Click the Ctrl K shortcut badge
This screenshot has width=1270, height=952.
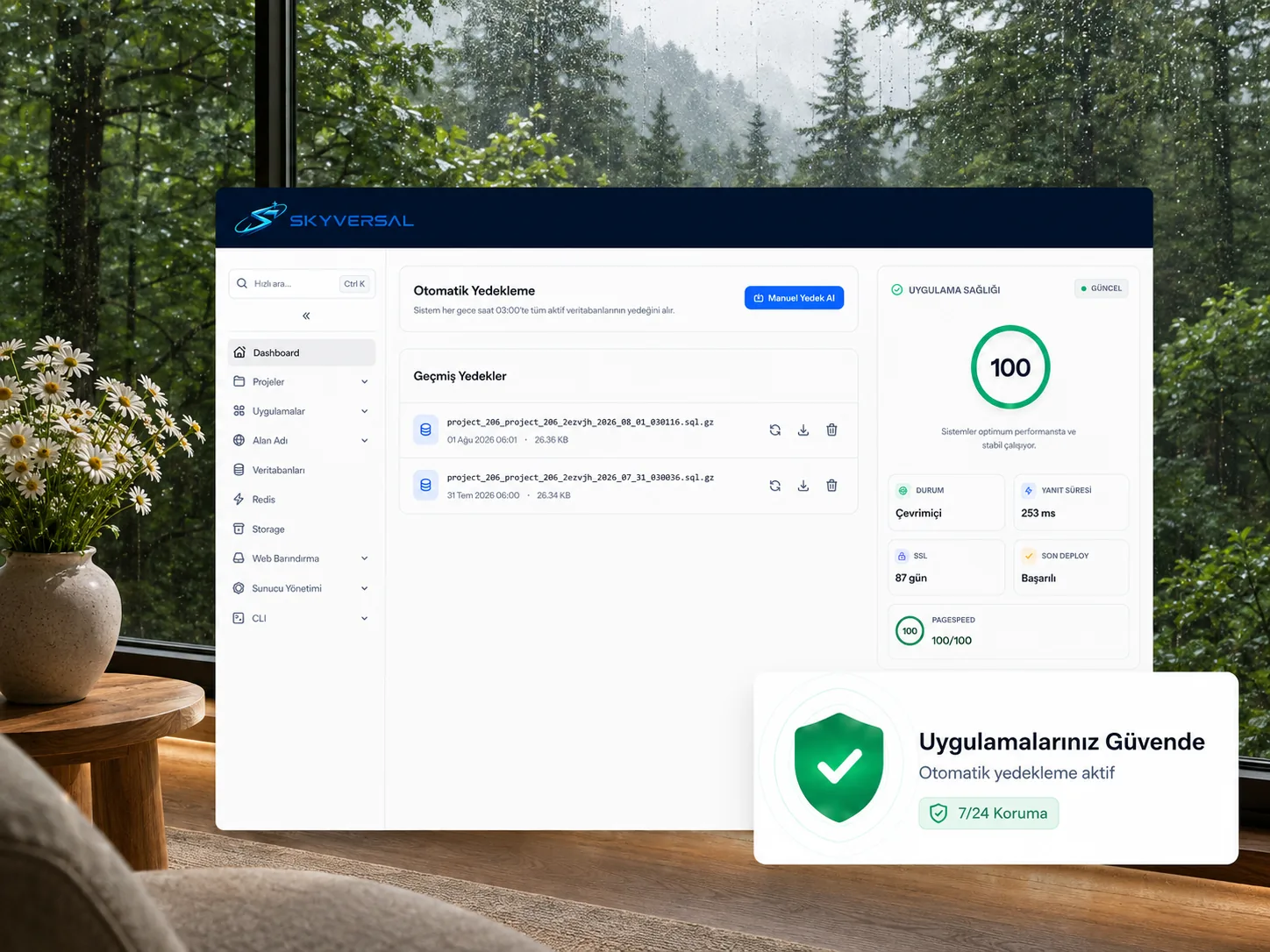click(354, 284)
